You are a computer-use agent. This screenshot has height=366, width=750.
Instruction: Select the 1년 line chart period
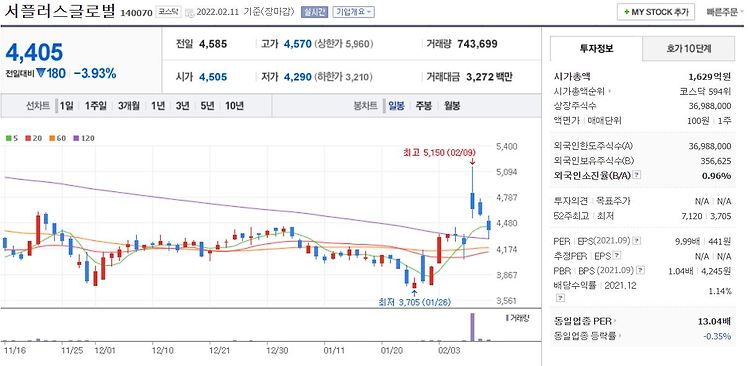(x=157, y=106)
